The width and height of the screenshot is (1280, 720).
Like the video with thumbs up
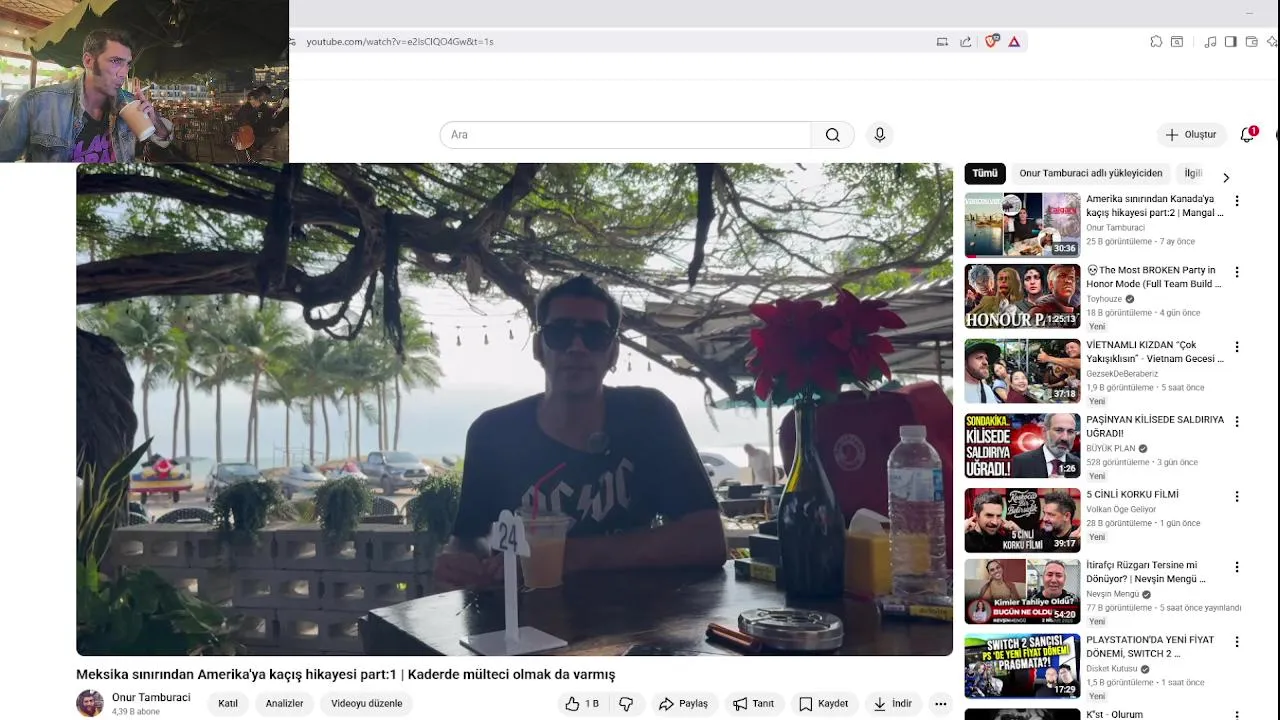click(x=582, y=704)
